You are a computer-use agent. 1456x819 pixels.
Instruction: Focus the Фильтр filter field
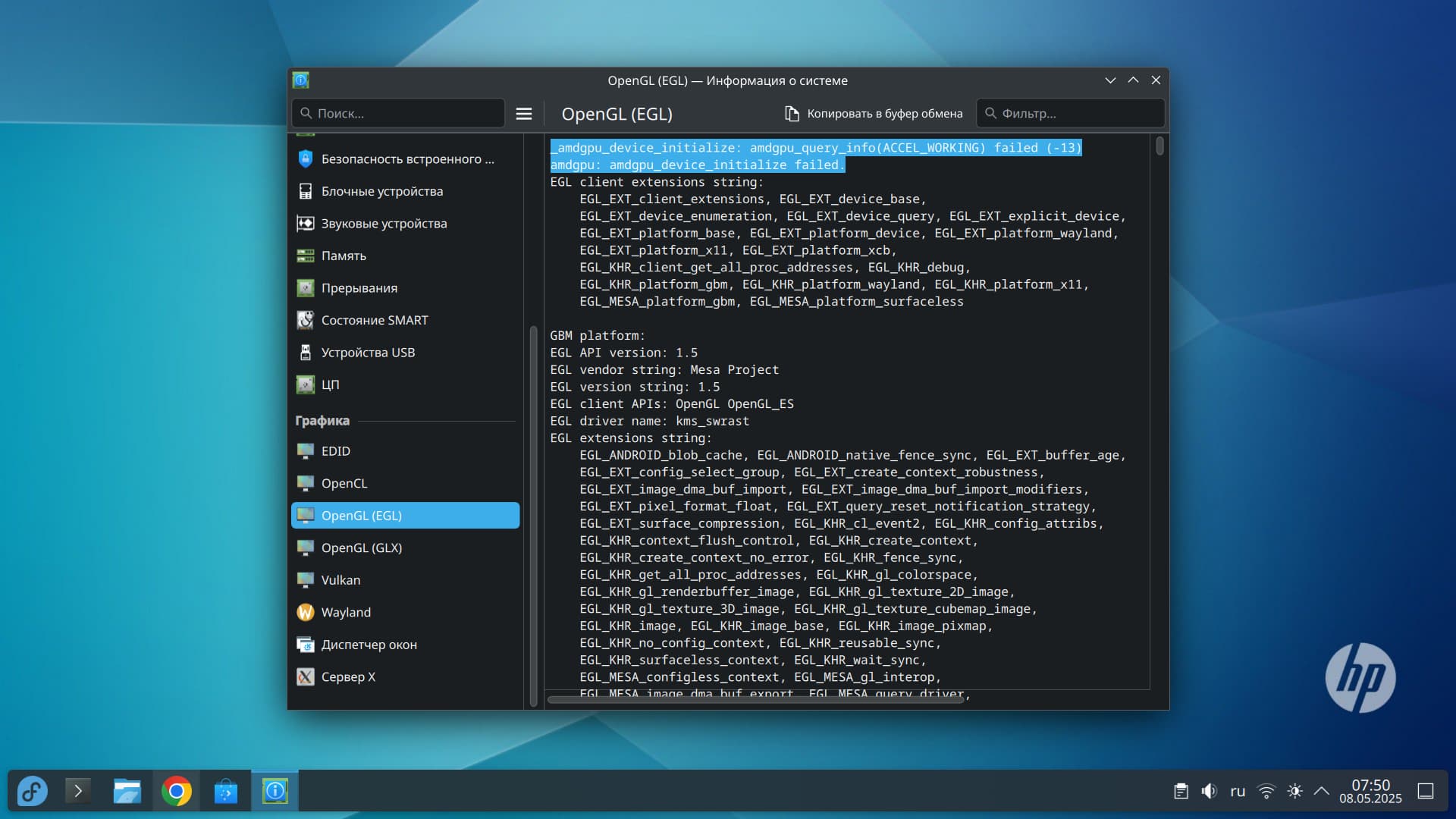point(1070,114)
